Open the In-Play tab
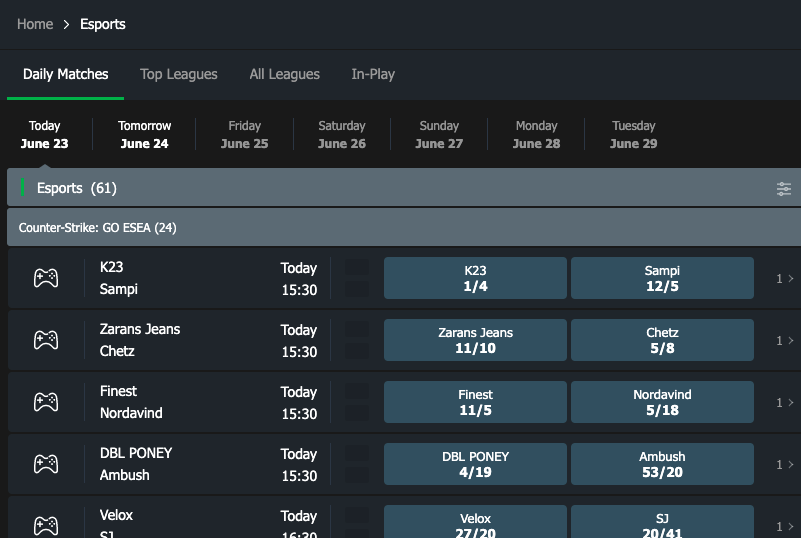The image size is (801, 538). coord(373,75)
